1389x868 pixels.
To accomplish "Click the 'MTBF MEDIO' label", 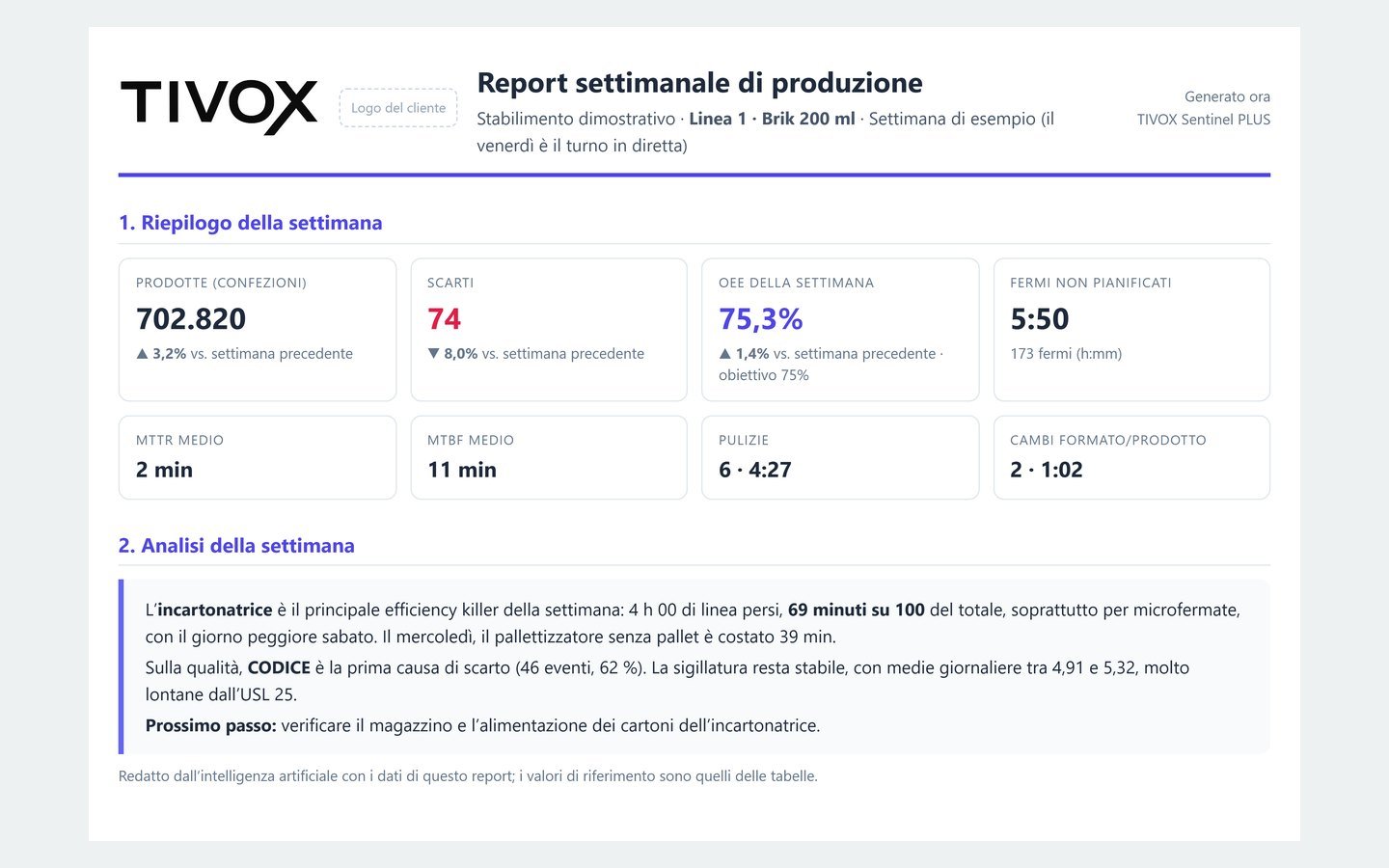I will point(471,440).
